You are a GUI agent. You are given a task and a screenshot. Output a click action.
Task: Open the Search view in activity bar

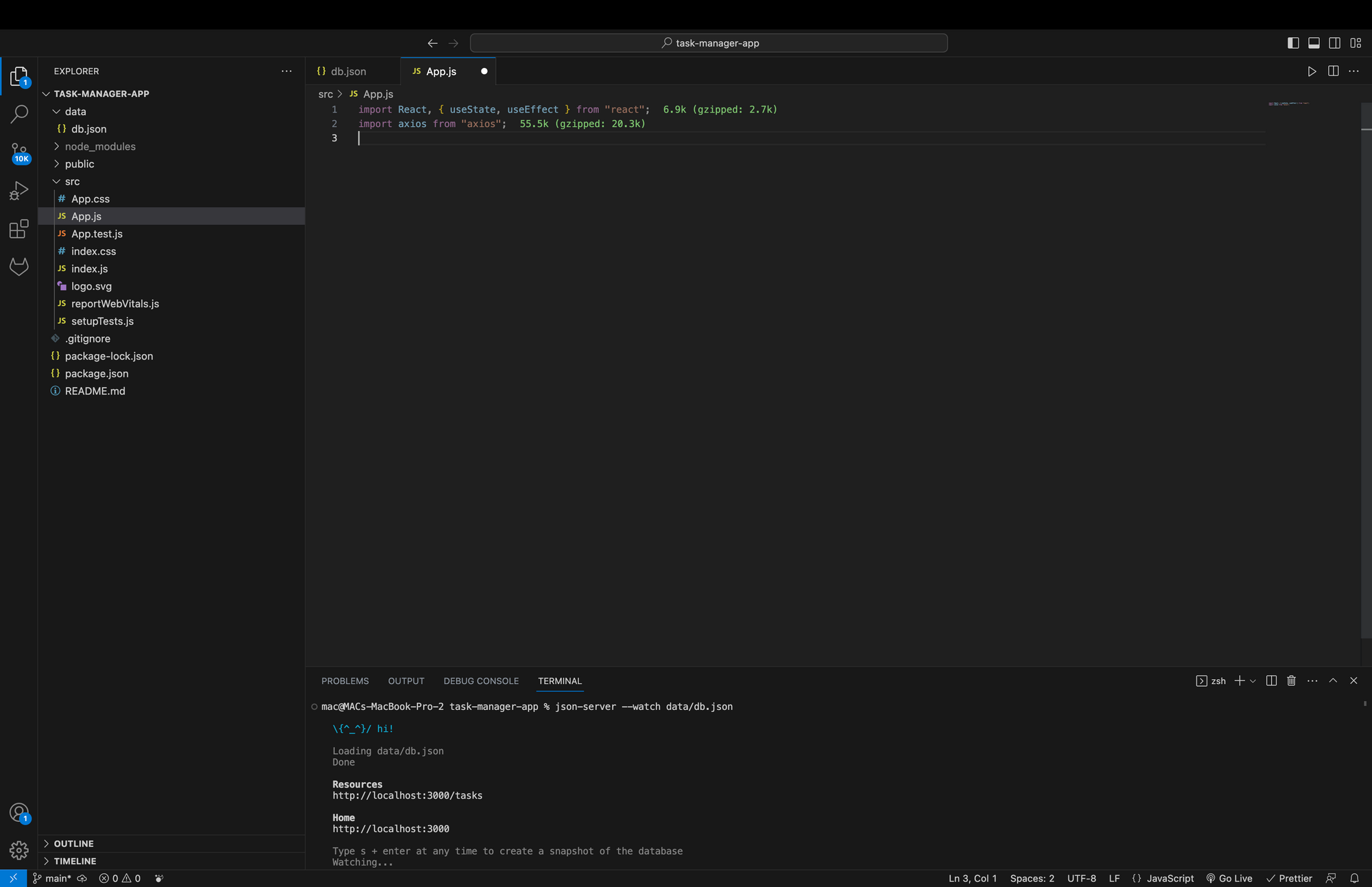19,114
